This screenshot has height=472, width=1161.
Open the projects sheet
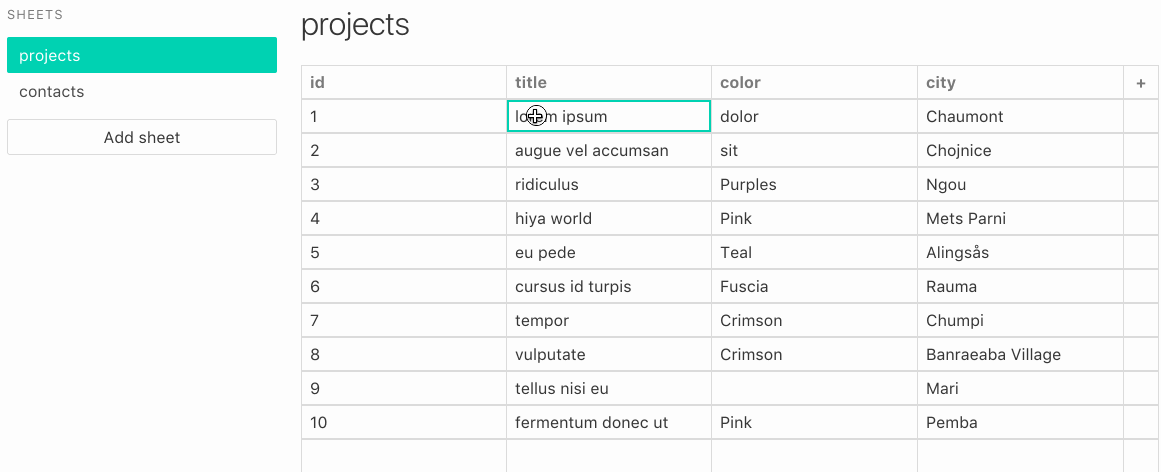click(x=141, y=56)
